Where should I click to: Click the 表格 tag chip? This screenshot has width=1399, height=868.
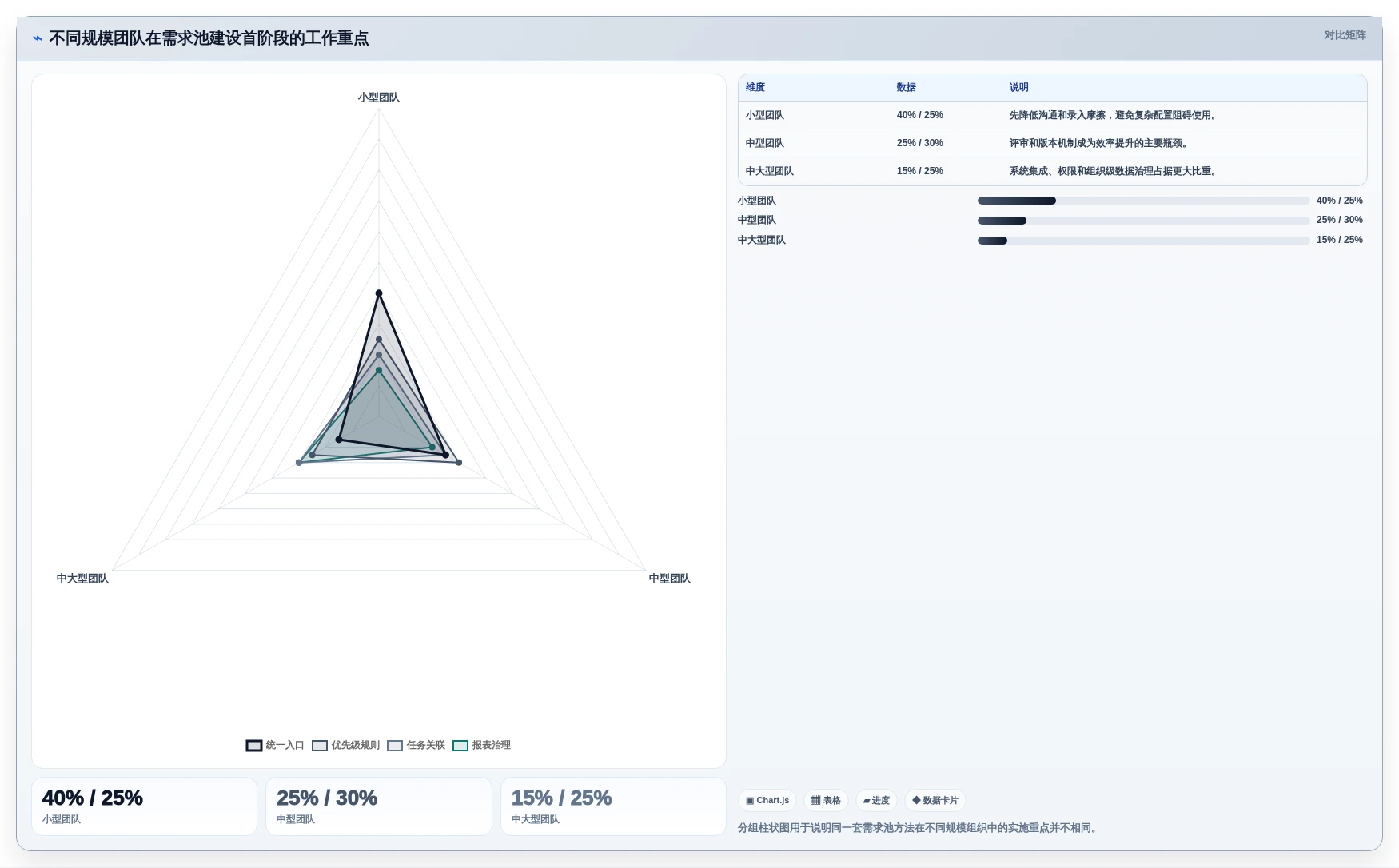coord(826,800)
